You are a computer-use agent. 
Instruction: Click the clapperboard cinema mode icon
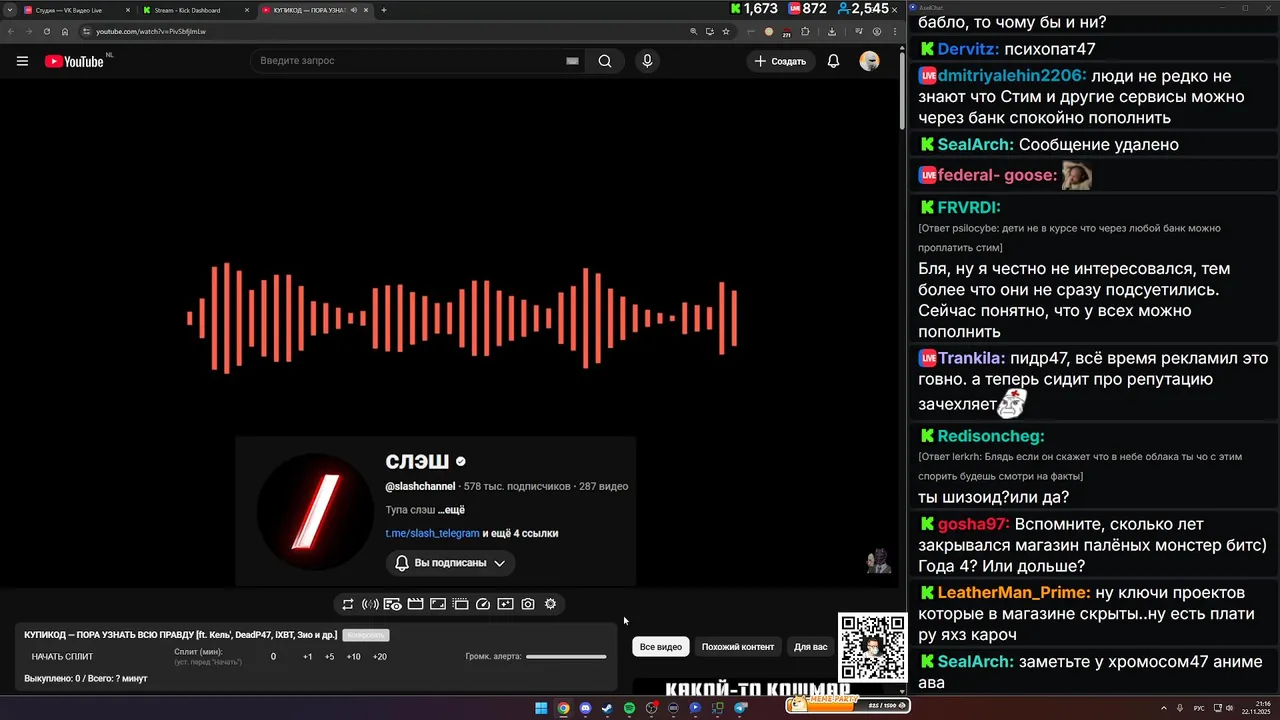click(x=415, y=604)
